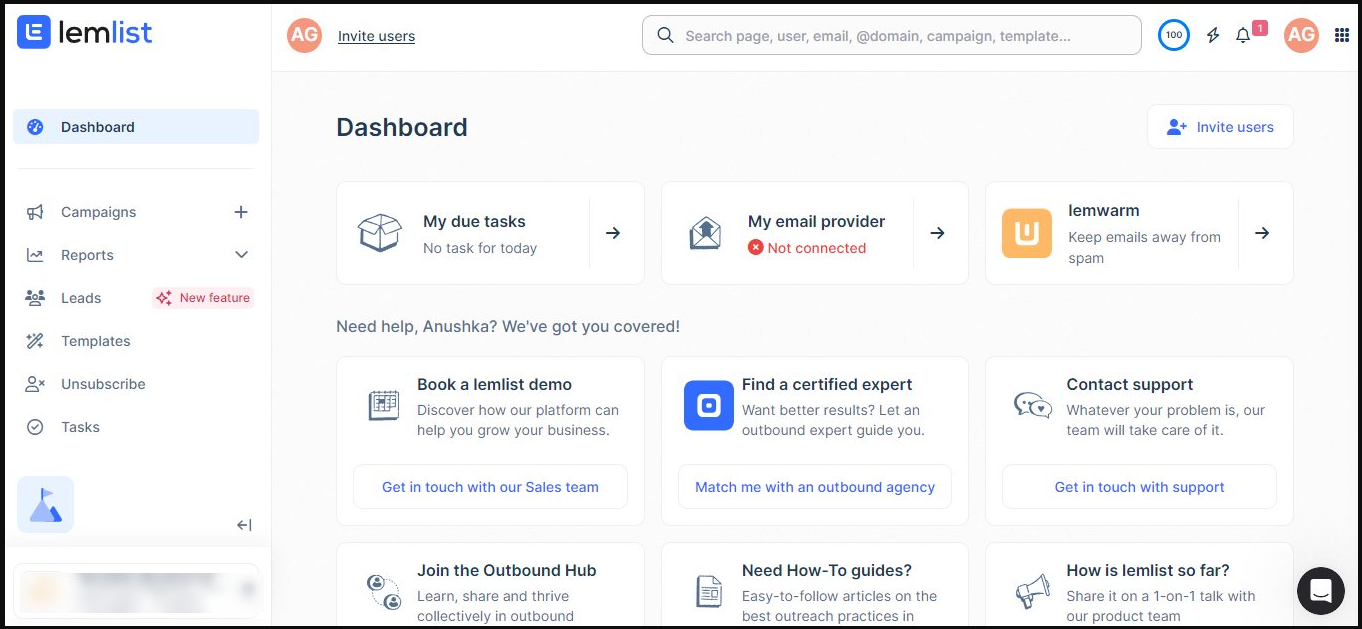Click the Book a lemlist demo calendar icon
Viewport: 1362px width, 629px height.
point(384,405)
